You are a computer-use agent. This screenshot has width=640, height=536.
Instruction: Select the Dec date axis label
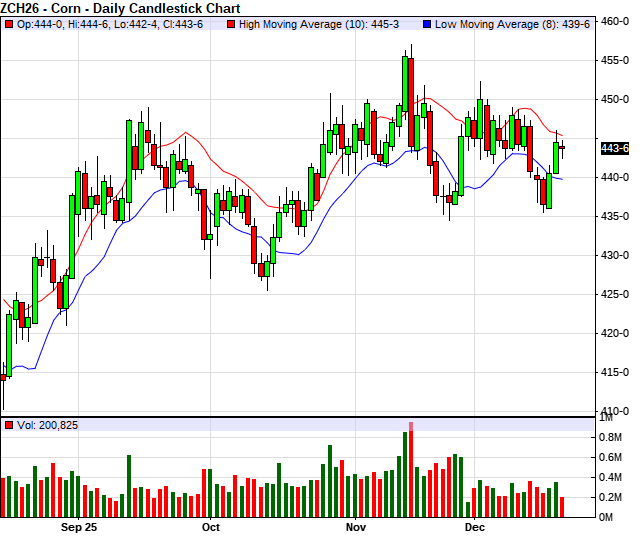[x=474, y=526]
